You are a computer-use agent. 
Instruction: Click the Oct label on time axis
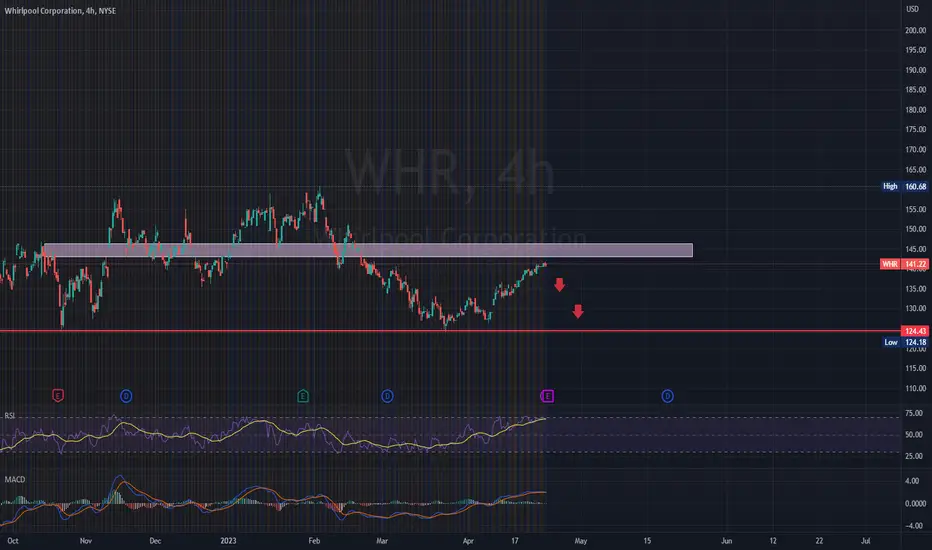point(12,540)
